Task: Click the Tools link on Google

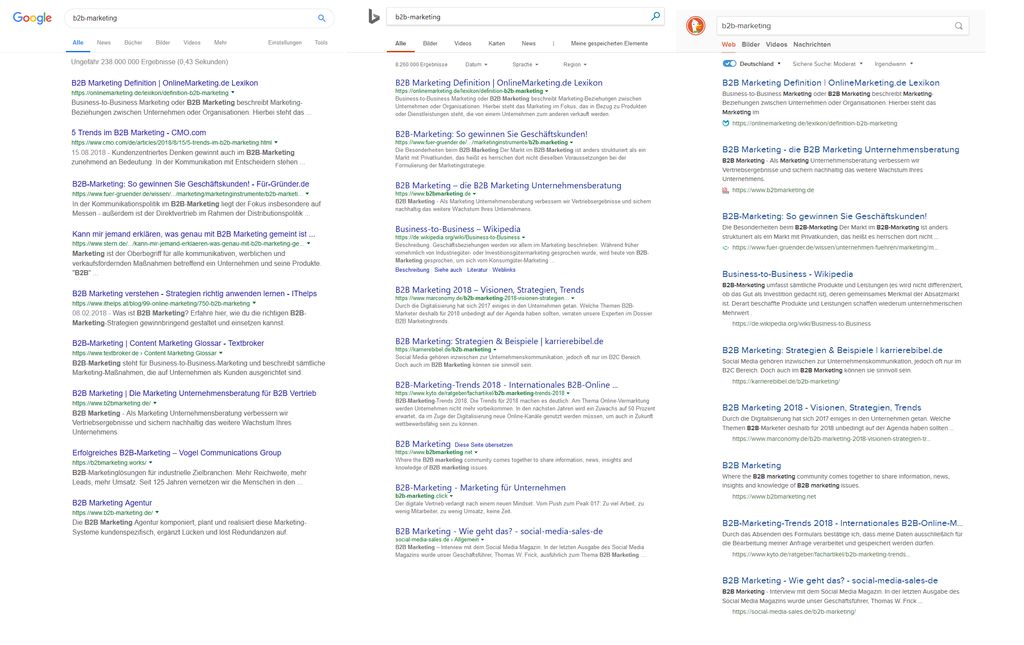Action: pos(319,42)
